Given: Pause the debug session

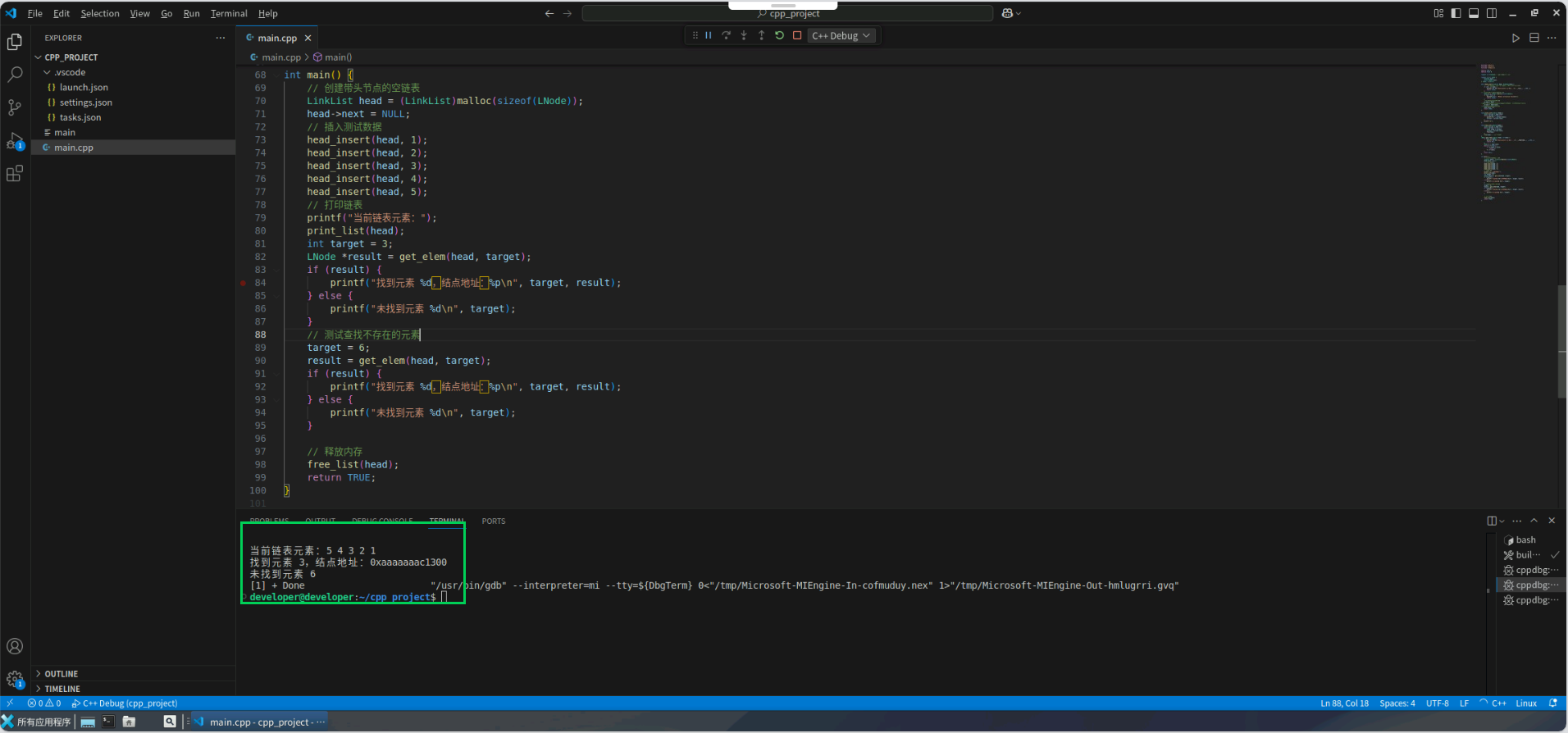Looking at the screenshot, I should click(709, 35).
